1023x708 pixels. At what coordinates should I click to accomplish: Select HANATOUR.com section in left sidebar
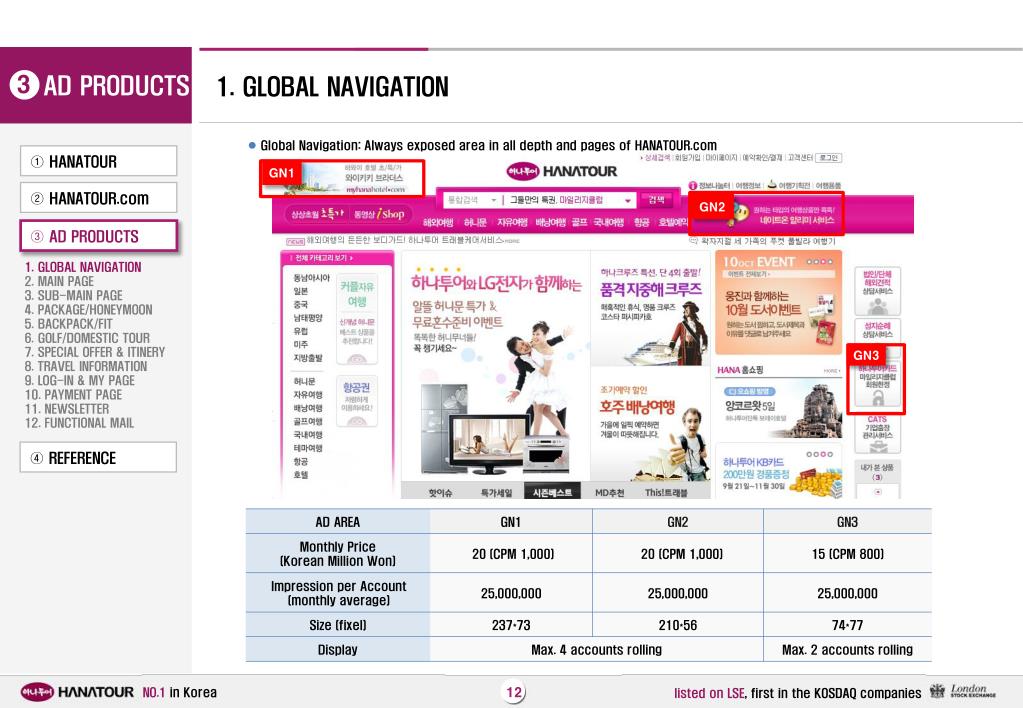coord(99,198)
